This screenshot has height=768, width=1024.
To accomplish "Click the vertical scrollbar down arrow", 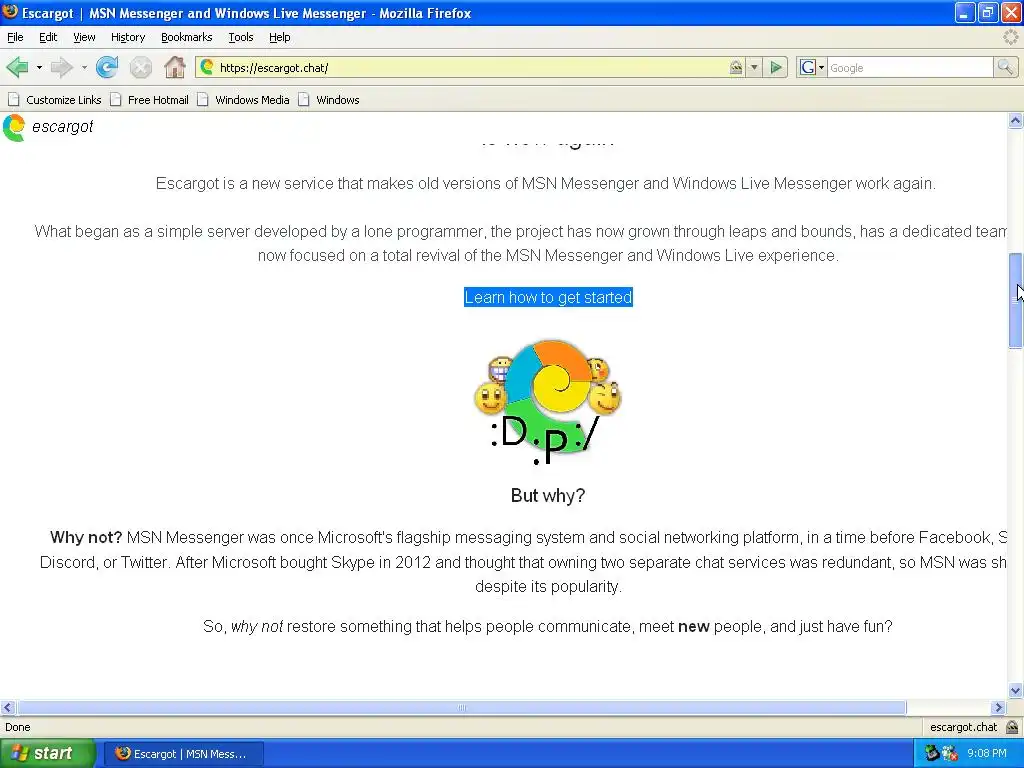I will (x=1015, y=690).
